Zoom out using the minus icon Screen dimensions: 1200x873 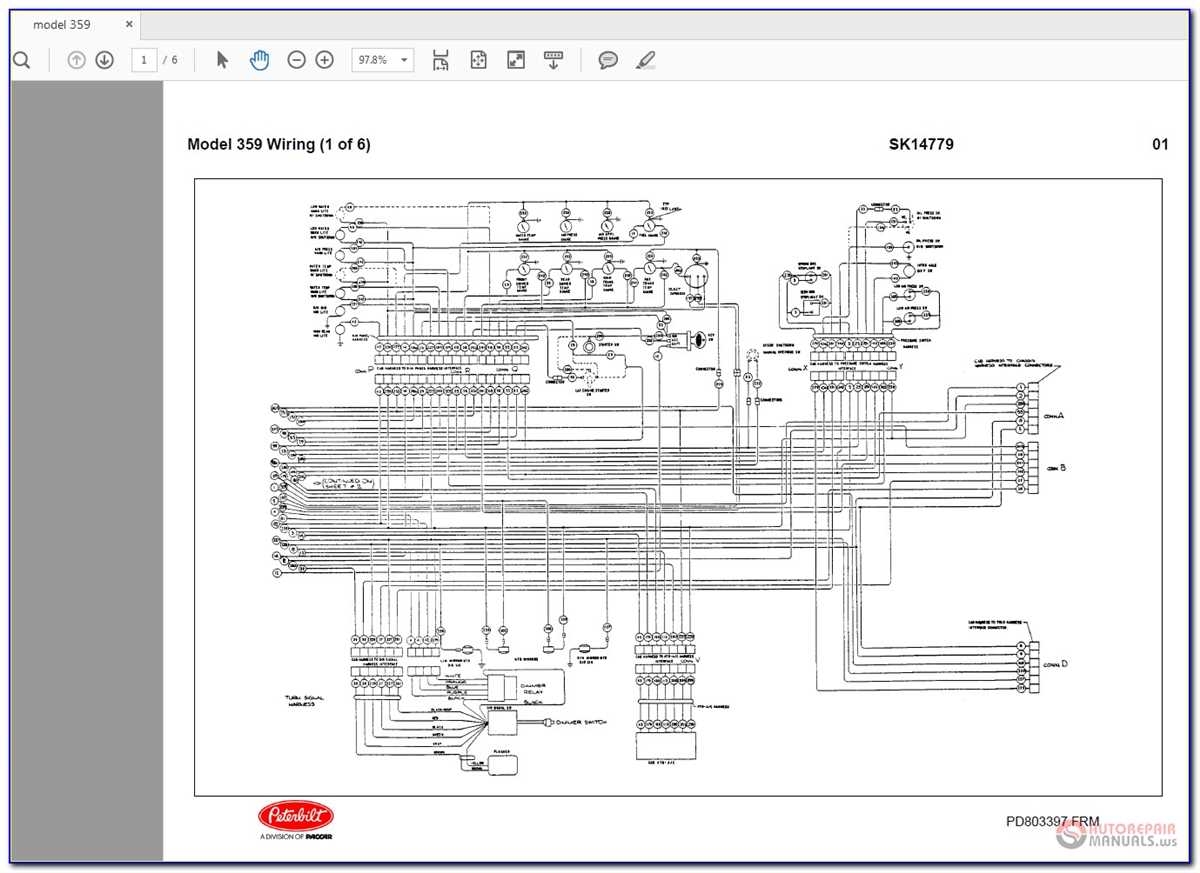[296, 60]
